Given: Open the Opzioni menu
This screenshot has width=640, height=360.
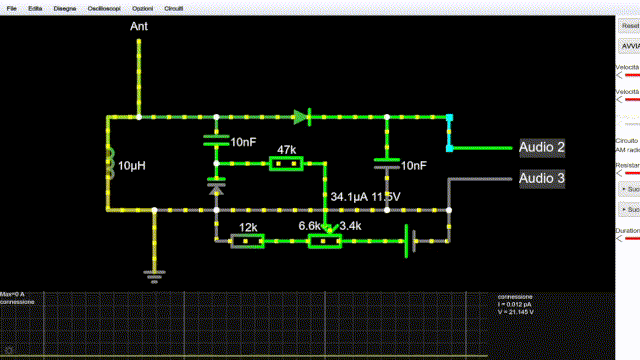Looking at the screenshot, I should 142,8.
